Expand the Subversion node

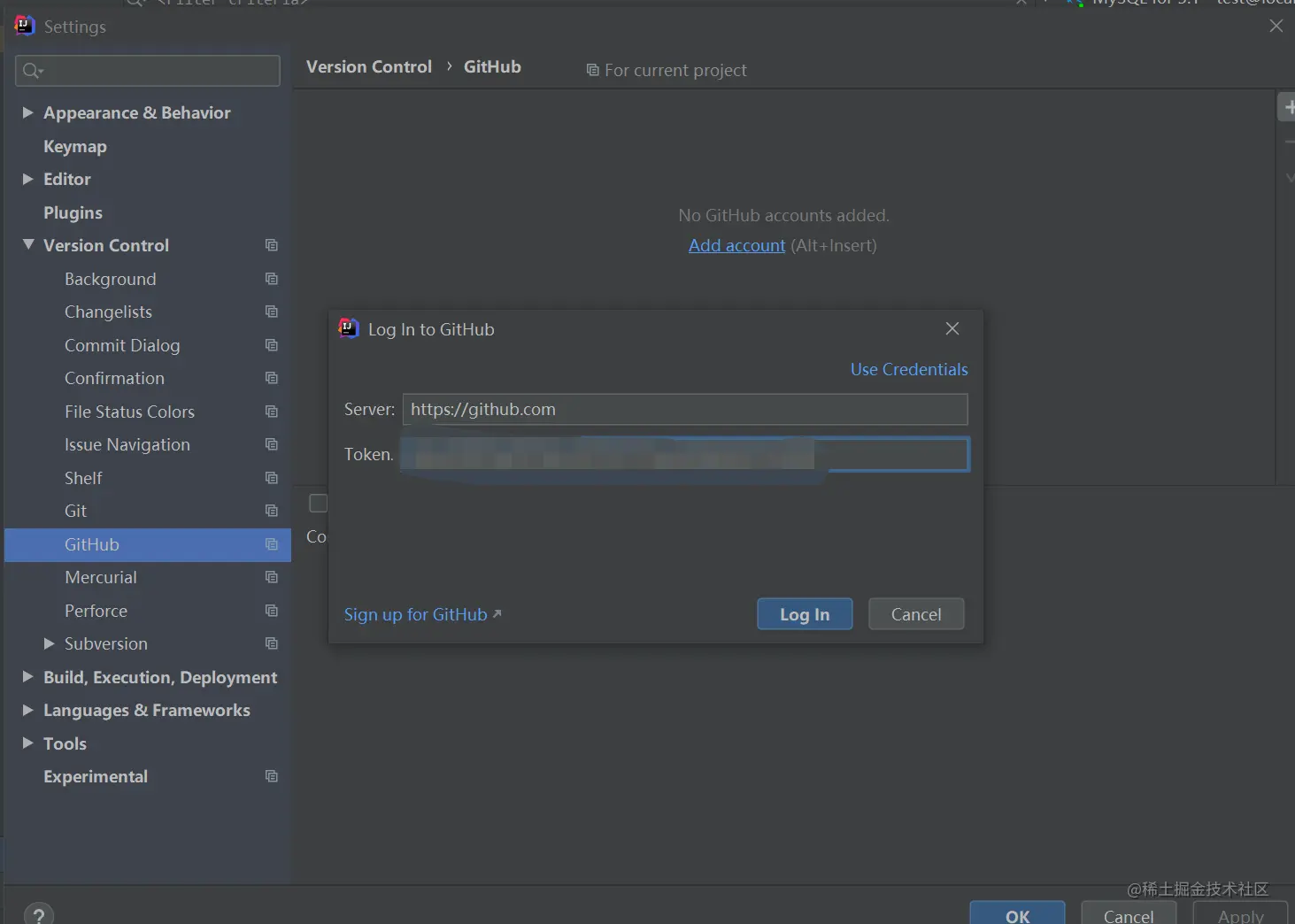tap(50, 643)
